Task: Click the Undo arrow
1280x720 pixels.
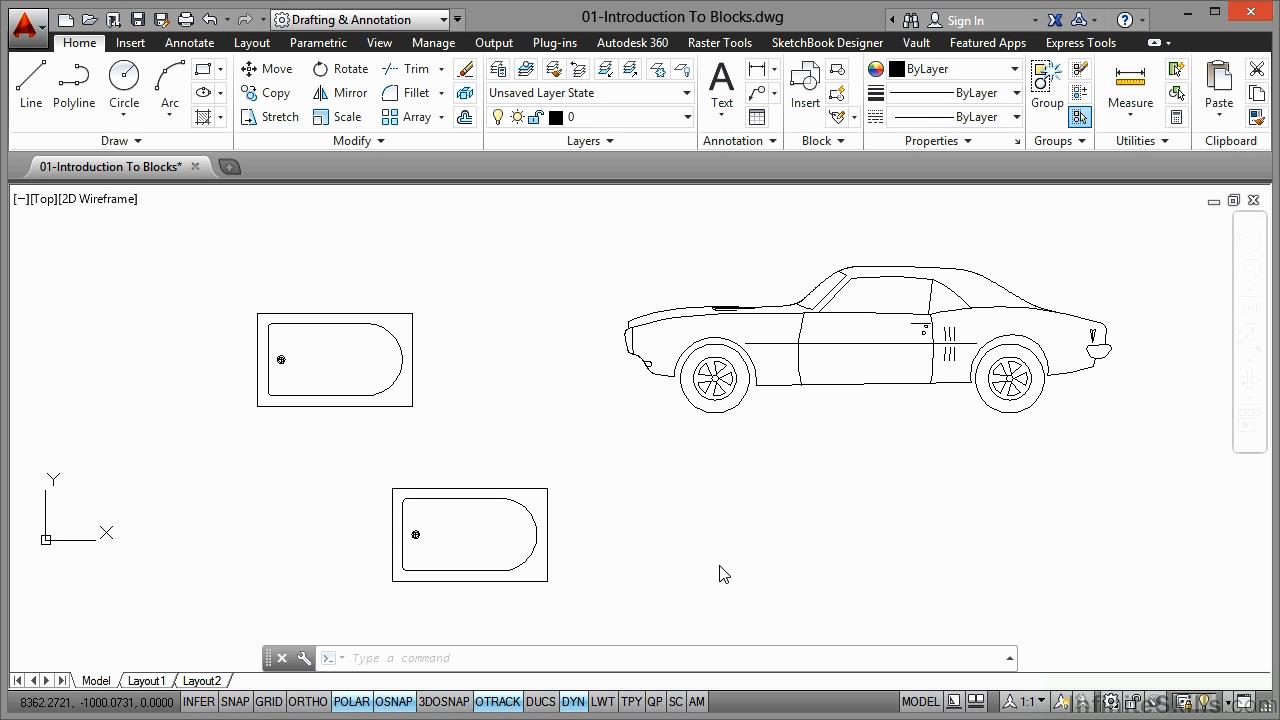Action: coord(209,20)
